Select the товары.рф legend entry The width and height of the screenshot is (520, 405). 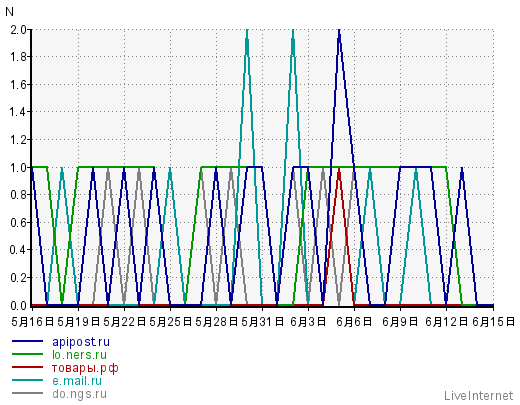click(85, 368)
